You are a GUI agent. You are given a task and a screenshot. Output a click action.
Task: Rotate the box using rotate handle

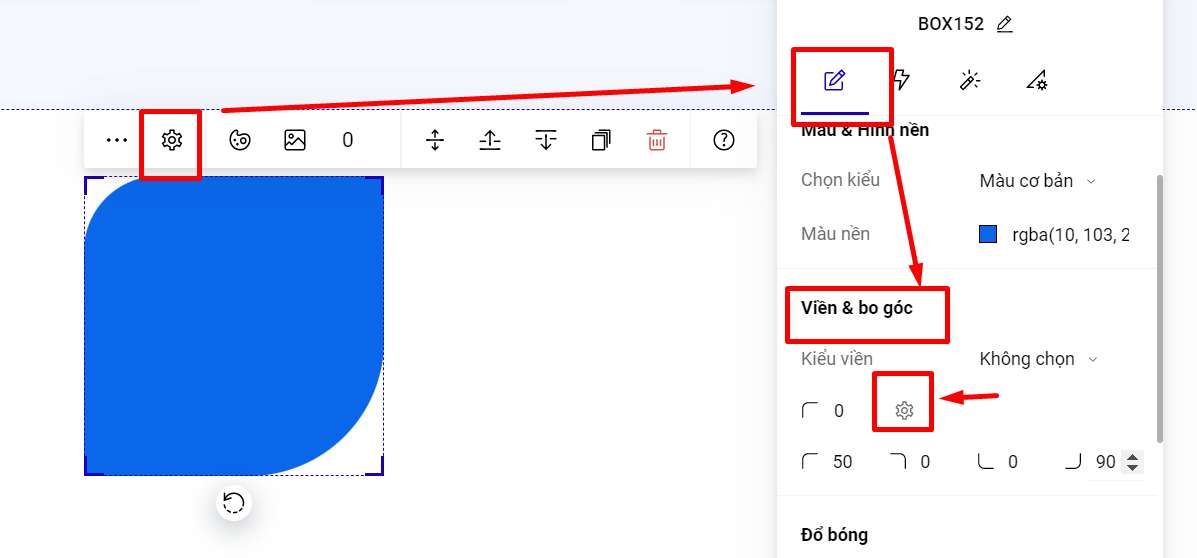[x=234, y=503]
